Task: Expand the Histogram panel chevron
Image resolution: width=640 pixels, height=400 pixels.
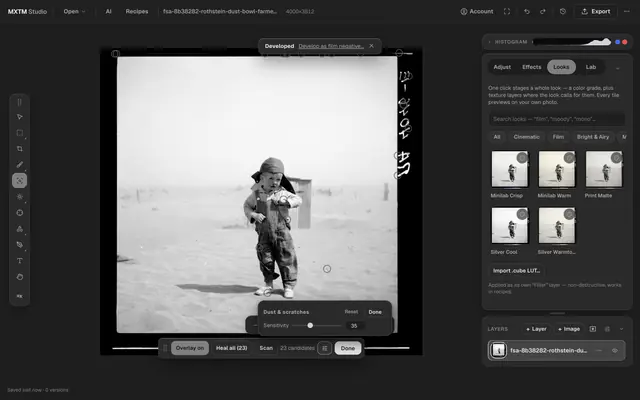Action: click(489, 42)
